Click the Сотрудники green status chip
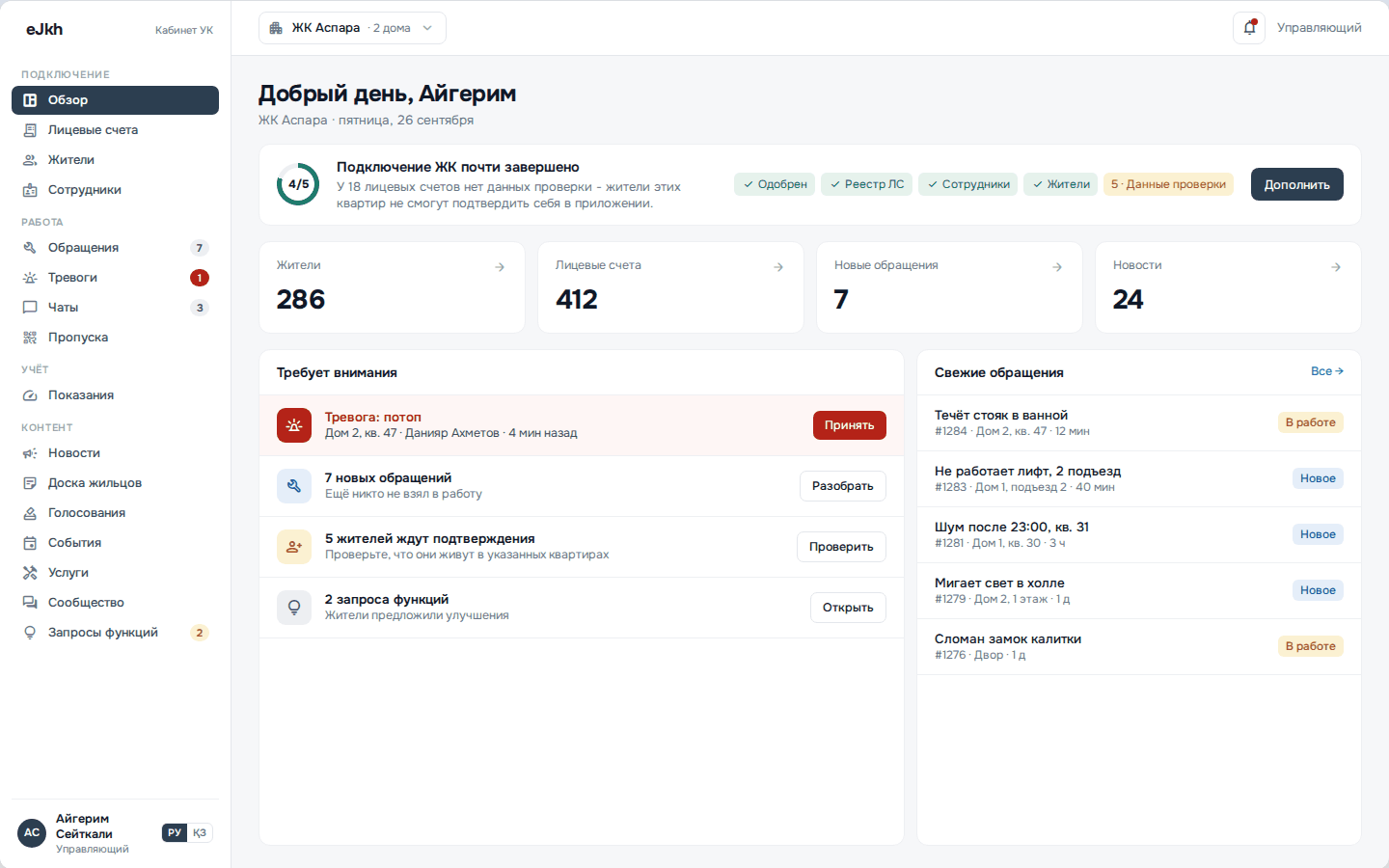This screenshot has height=868, width=1389. (x=968, y=184)
